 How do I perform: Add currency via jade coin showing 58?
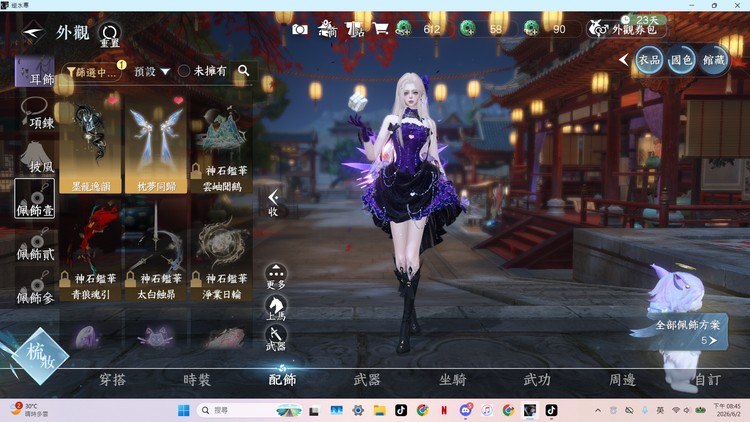(x=468, y=29)
